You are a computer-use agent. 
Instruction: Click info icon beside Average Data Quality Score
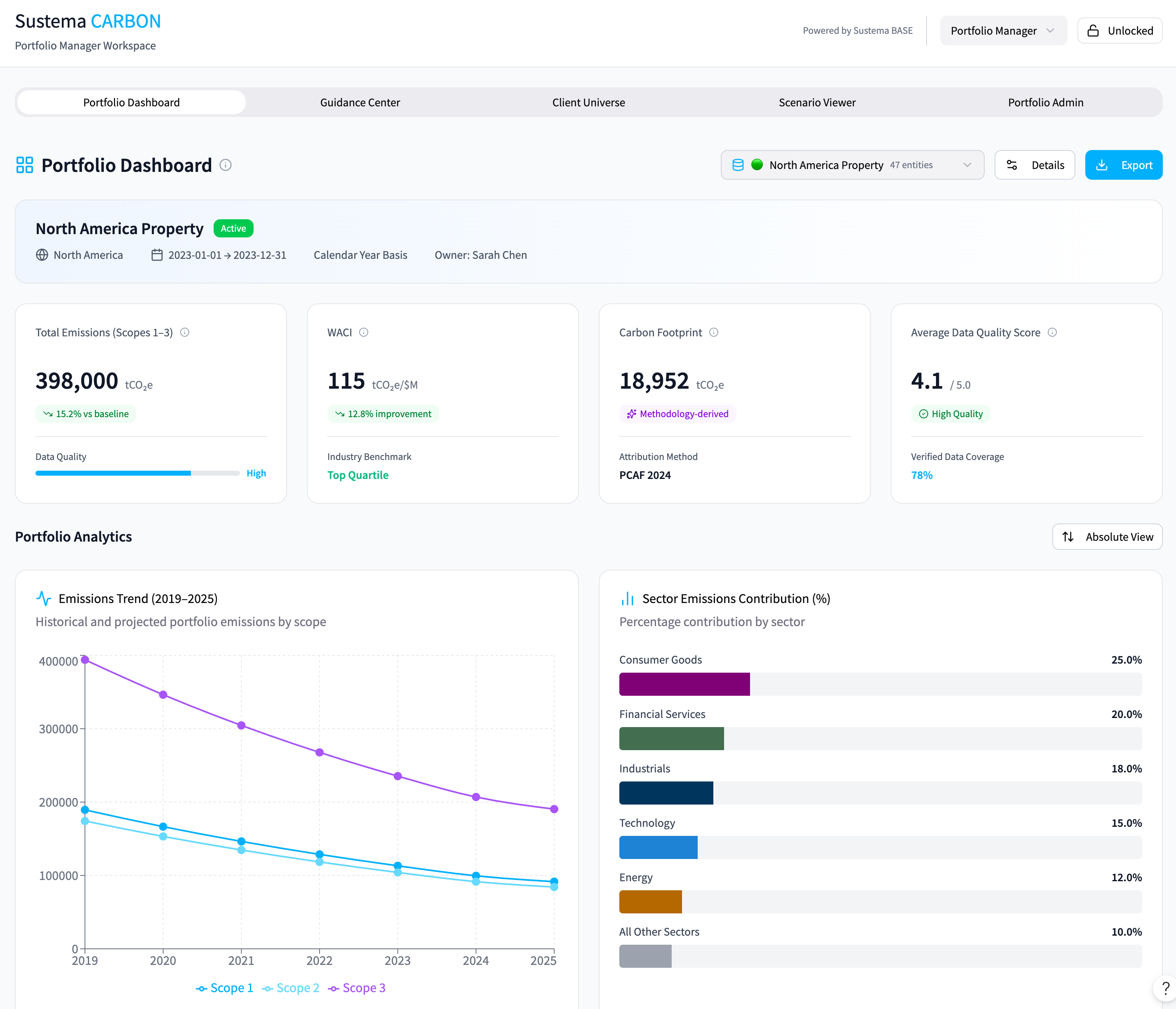[x=1052, y=333]
